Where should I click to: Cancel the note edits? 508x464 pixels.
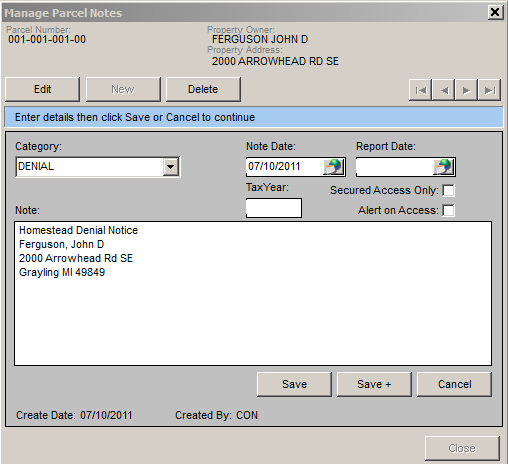[x=454, y=384]
